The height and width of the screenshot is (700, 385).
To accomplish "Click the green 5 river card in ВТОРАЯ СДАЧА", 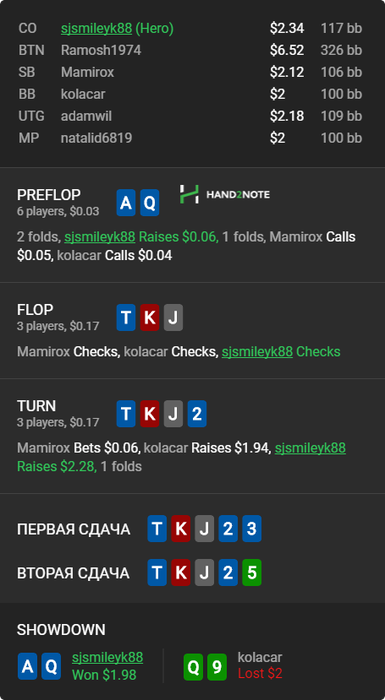I will click(x=252, y=572).
